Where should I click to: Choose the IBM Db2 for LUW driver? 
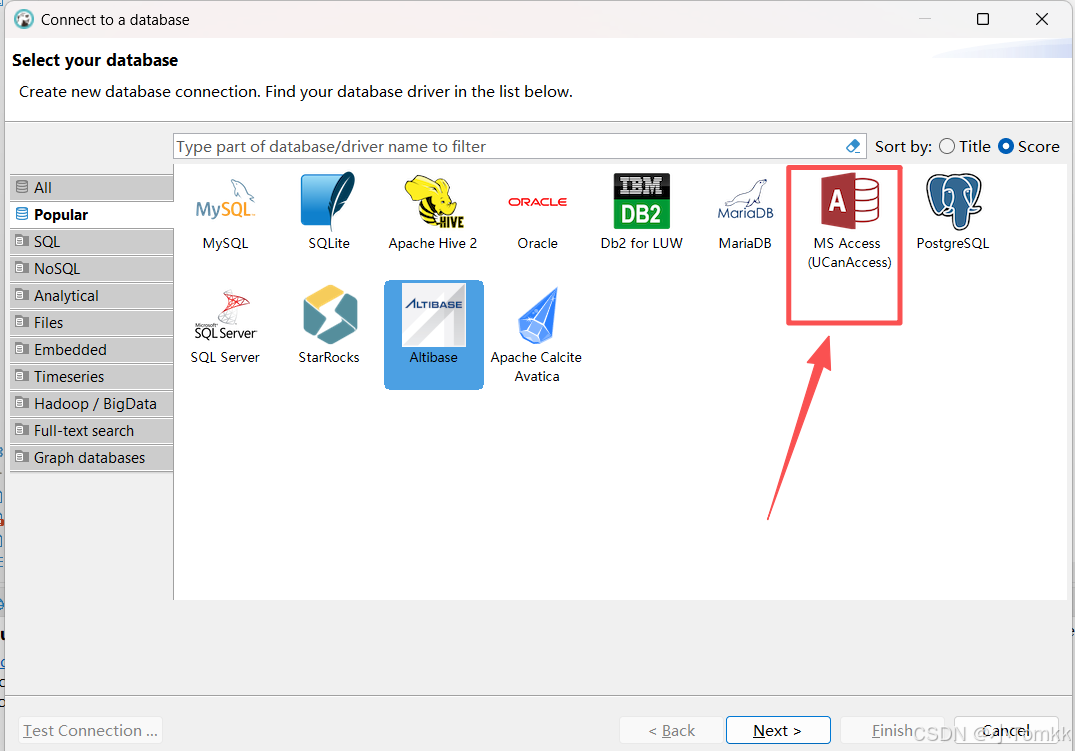[x=642, y=201]
